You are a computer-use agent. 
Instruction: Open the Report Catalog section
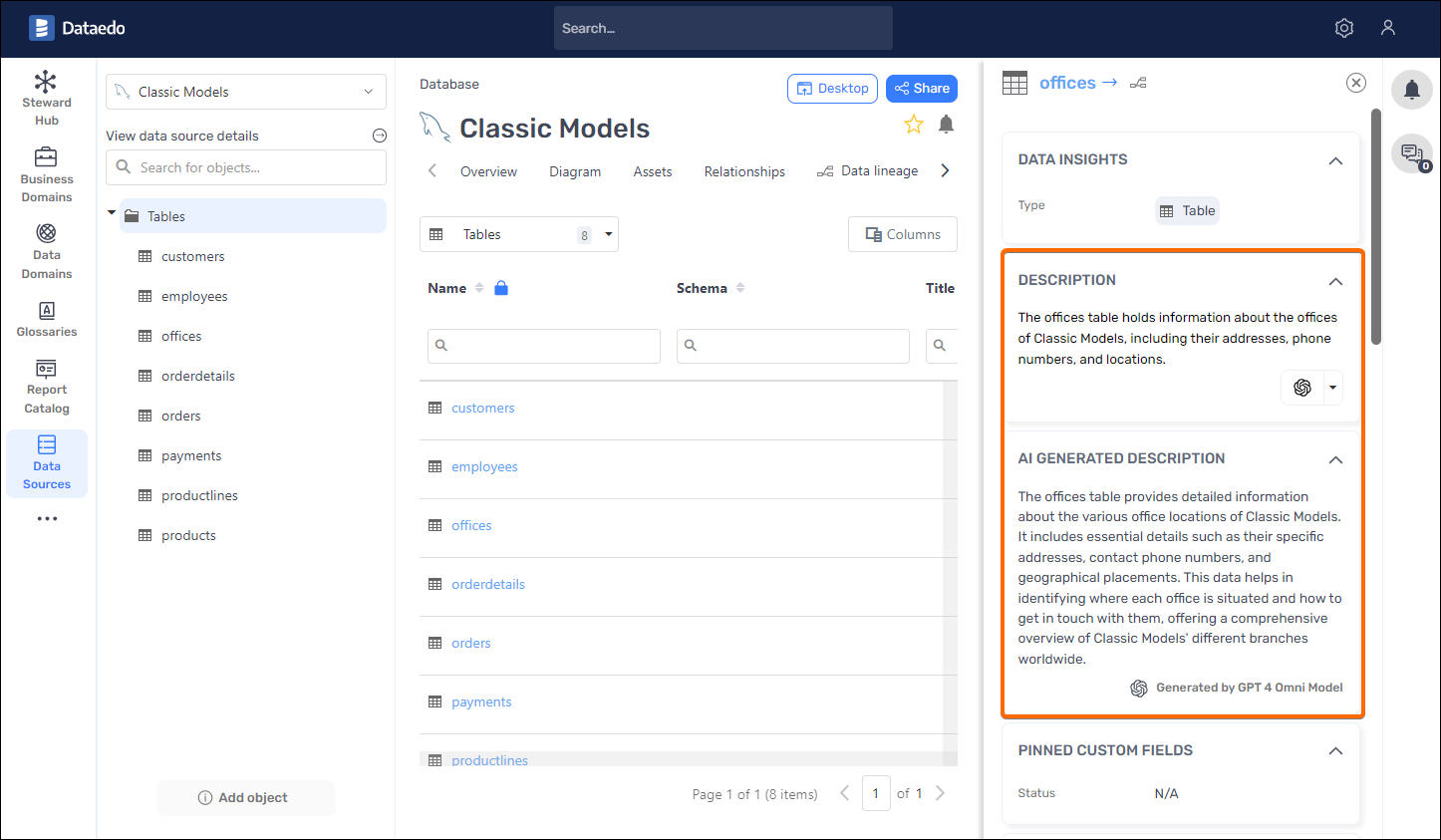point(47,386)
